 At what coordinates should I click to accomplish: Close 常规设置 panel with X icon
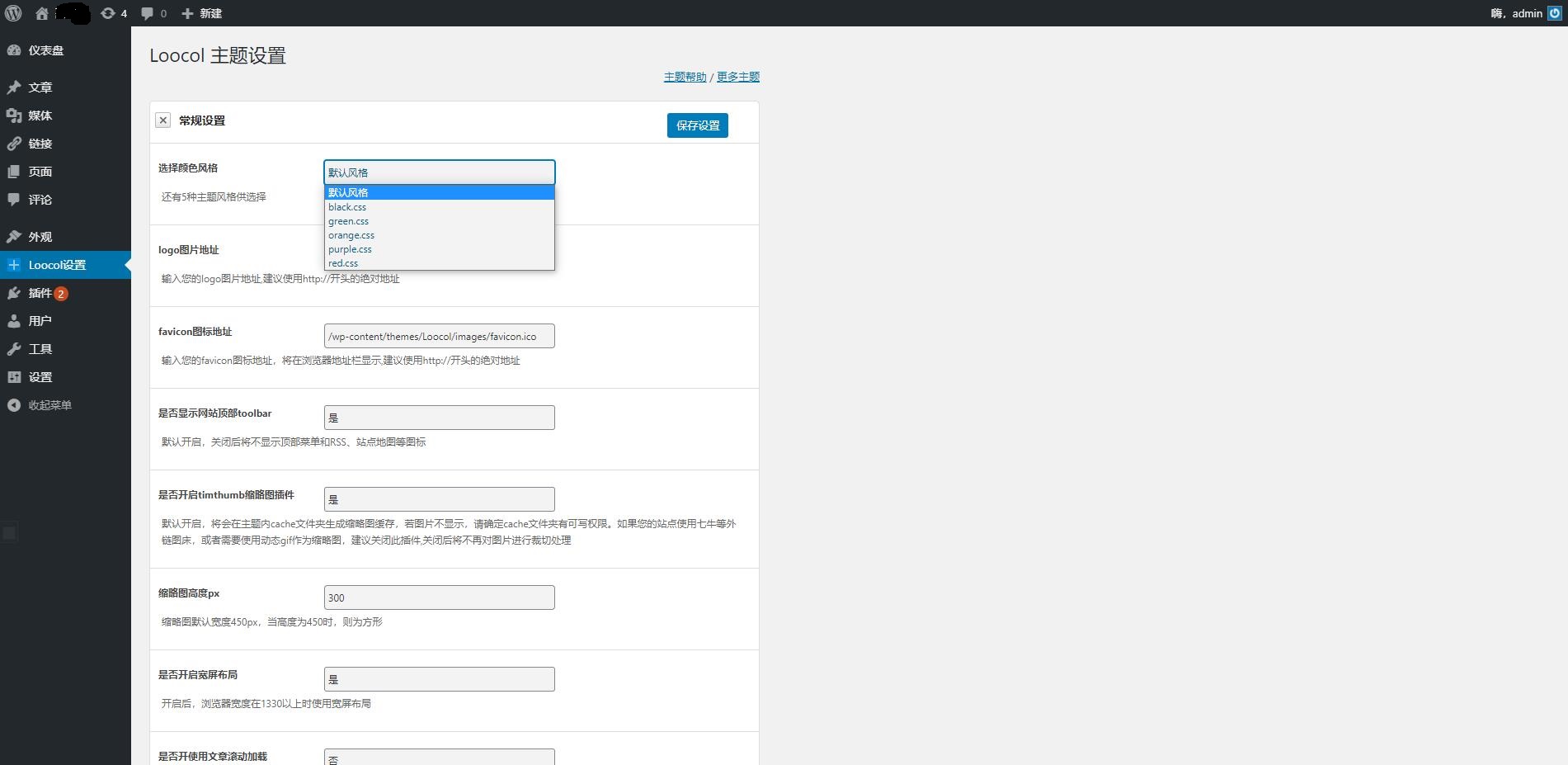(163, 120)
